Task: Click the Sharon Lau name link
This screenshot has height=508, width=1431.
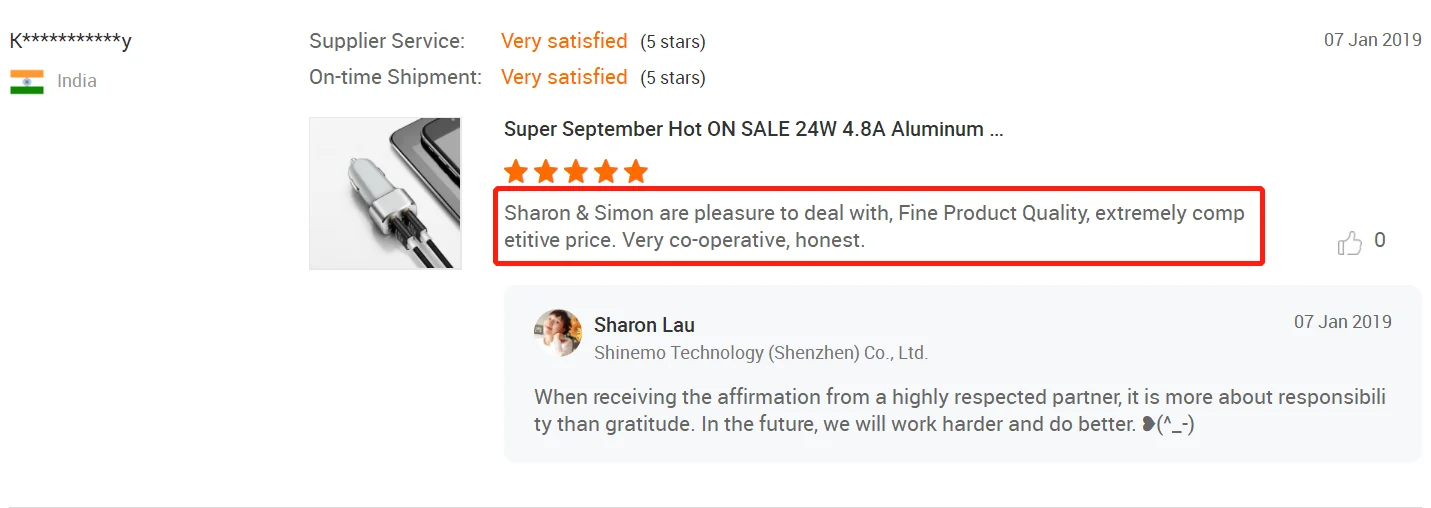Action: (644, 325)
